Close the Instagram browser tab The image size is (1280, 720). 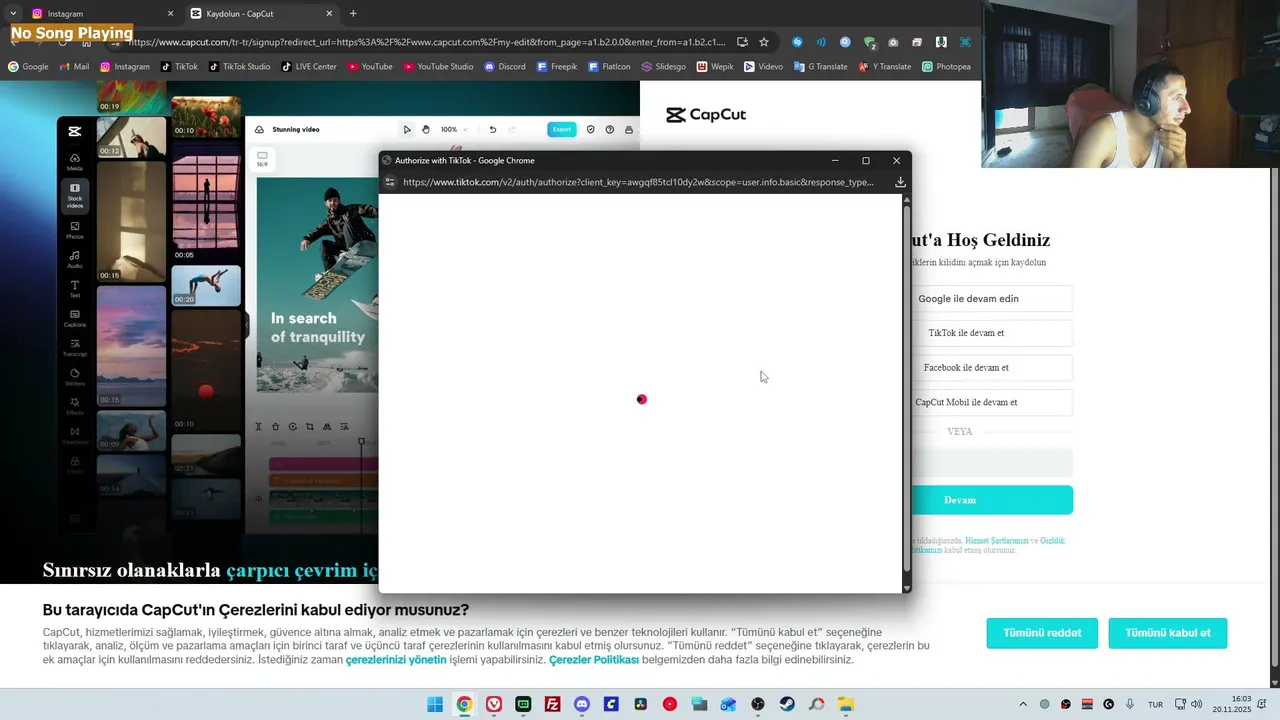click(x=170, y=13)
